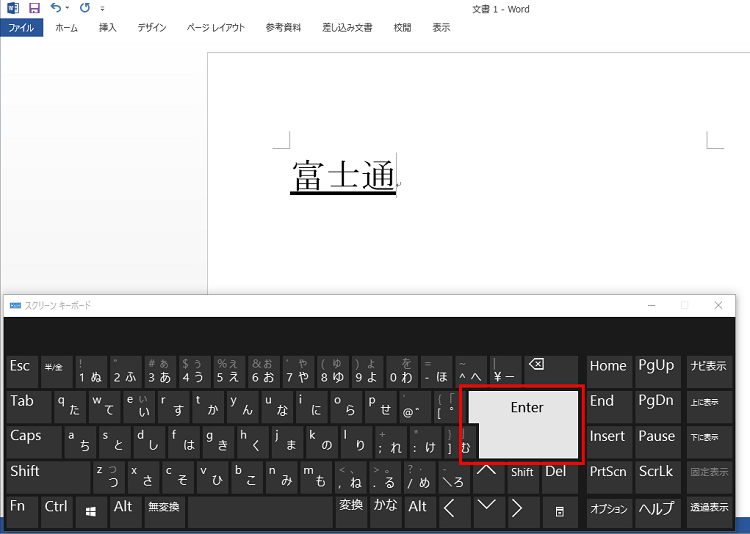Switch to the 挿入 ribbon tab
This screenshot has height=534, width=750.
tap(108, 28)
